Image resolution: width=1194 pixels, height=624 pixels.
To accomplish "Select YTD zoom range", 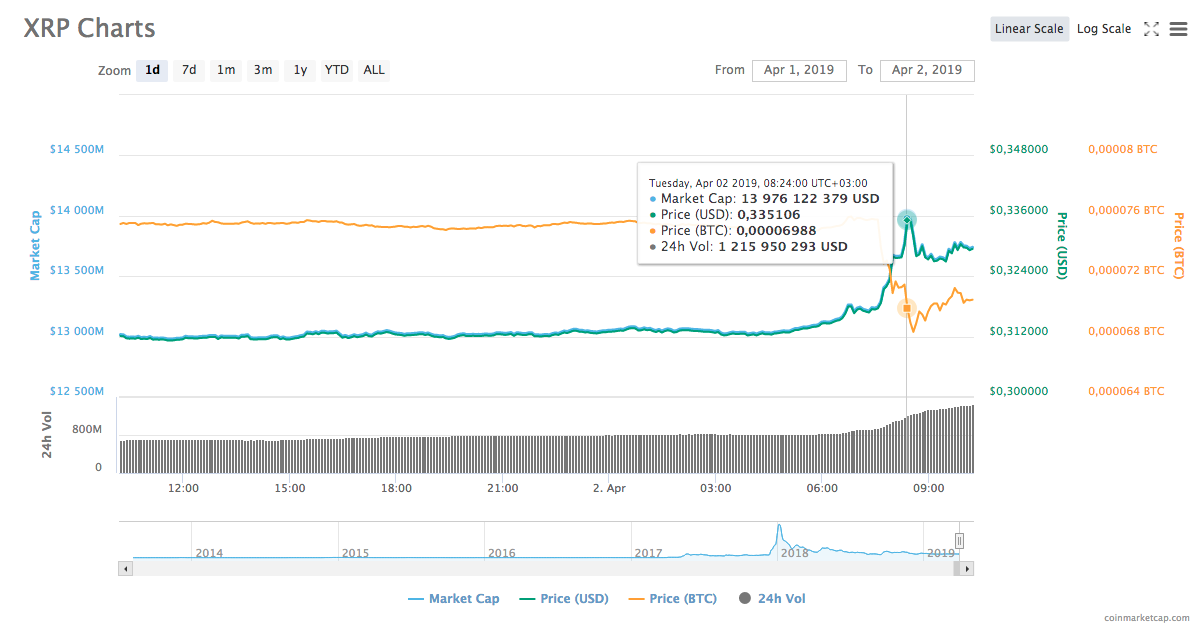I will [x=337, y=70].
